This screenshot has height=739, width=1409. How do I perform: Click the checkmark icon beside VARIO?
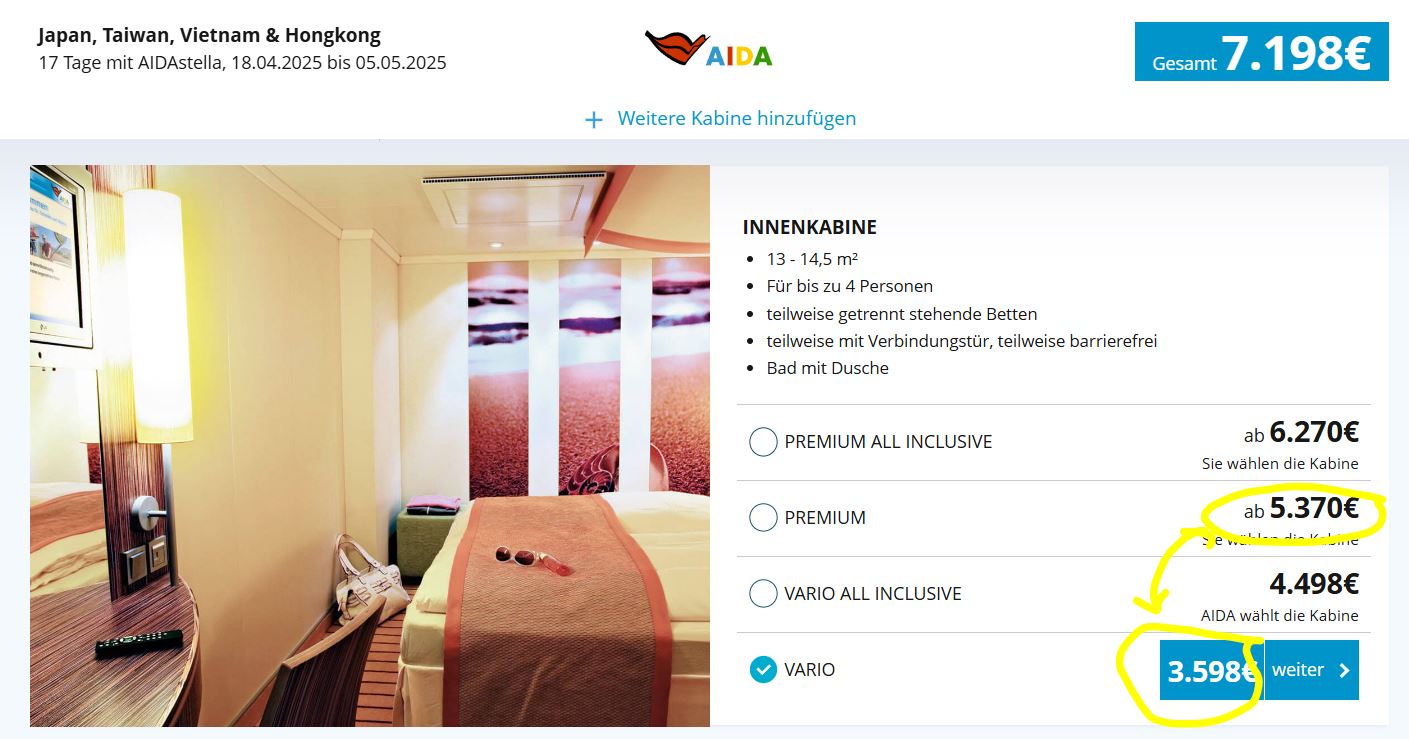click(763, 669)
